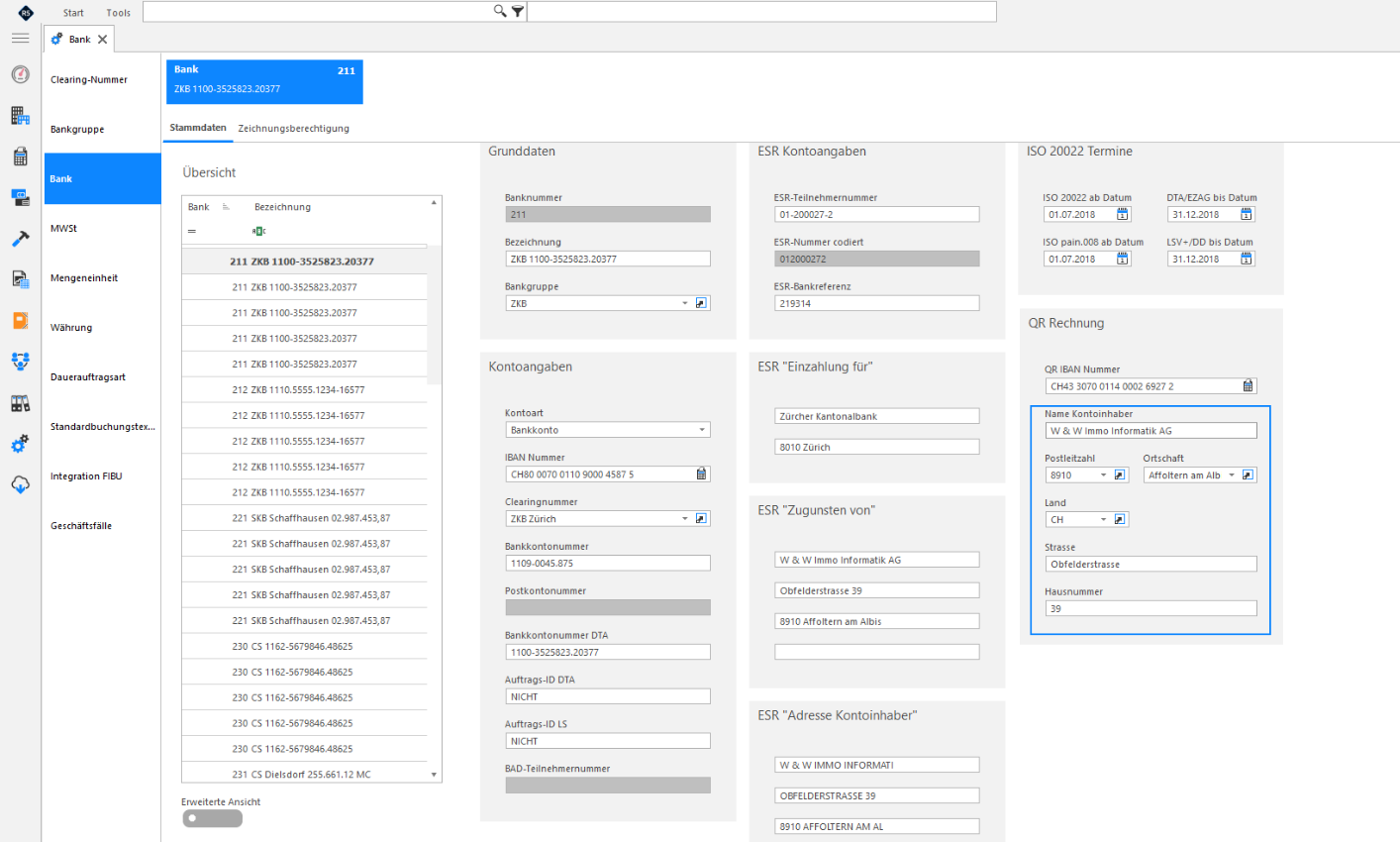Open the dashboard gauge icon
Screen dimensions: 1400x842
pos(20,75)
